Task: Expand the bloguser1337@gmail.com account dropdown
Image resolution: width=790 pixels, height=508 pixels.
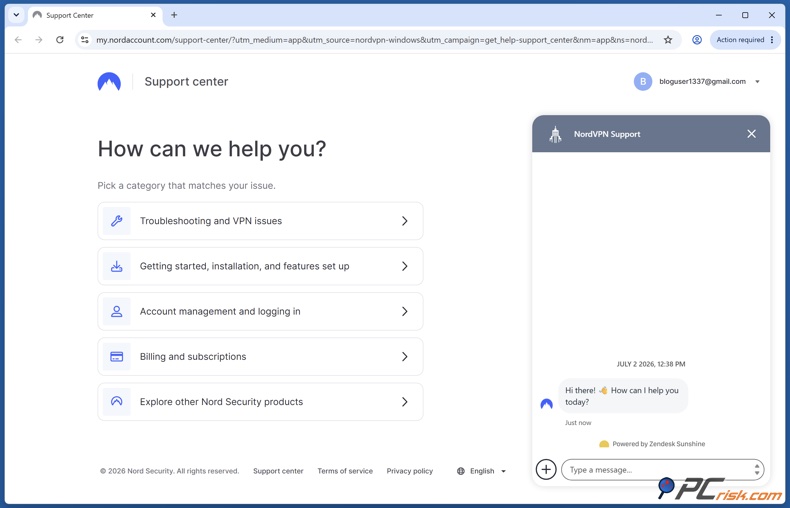Action: 757,82
